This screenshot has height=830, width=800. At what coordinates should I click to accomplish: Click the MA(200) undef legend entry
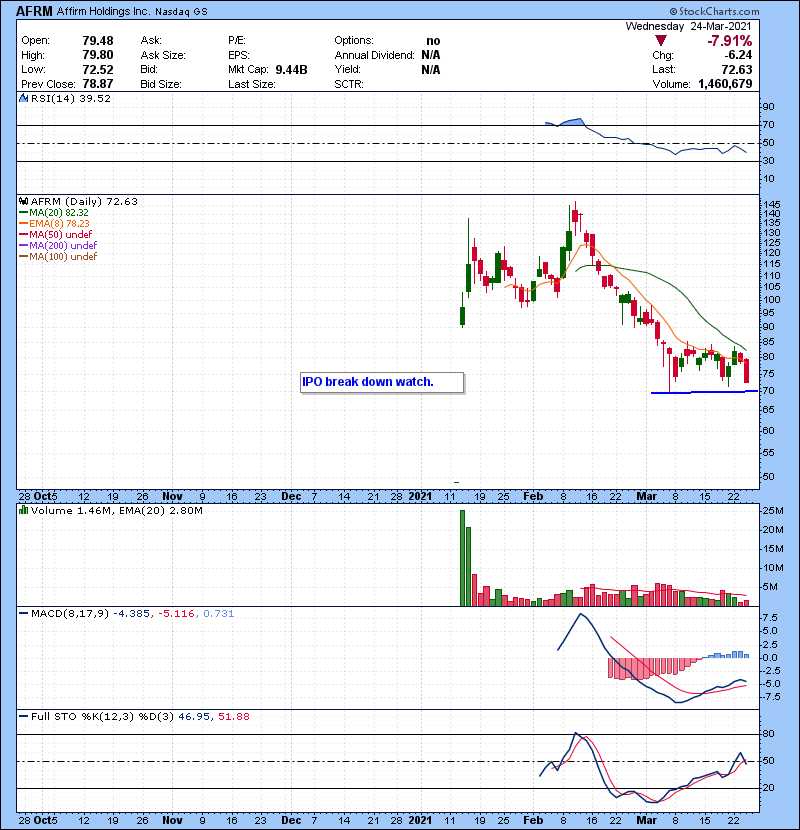[x=58, y=245]
